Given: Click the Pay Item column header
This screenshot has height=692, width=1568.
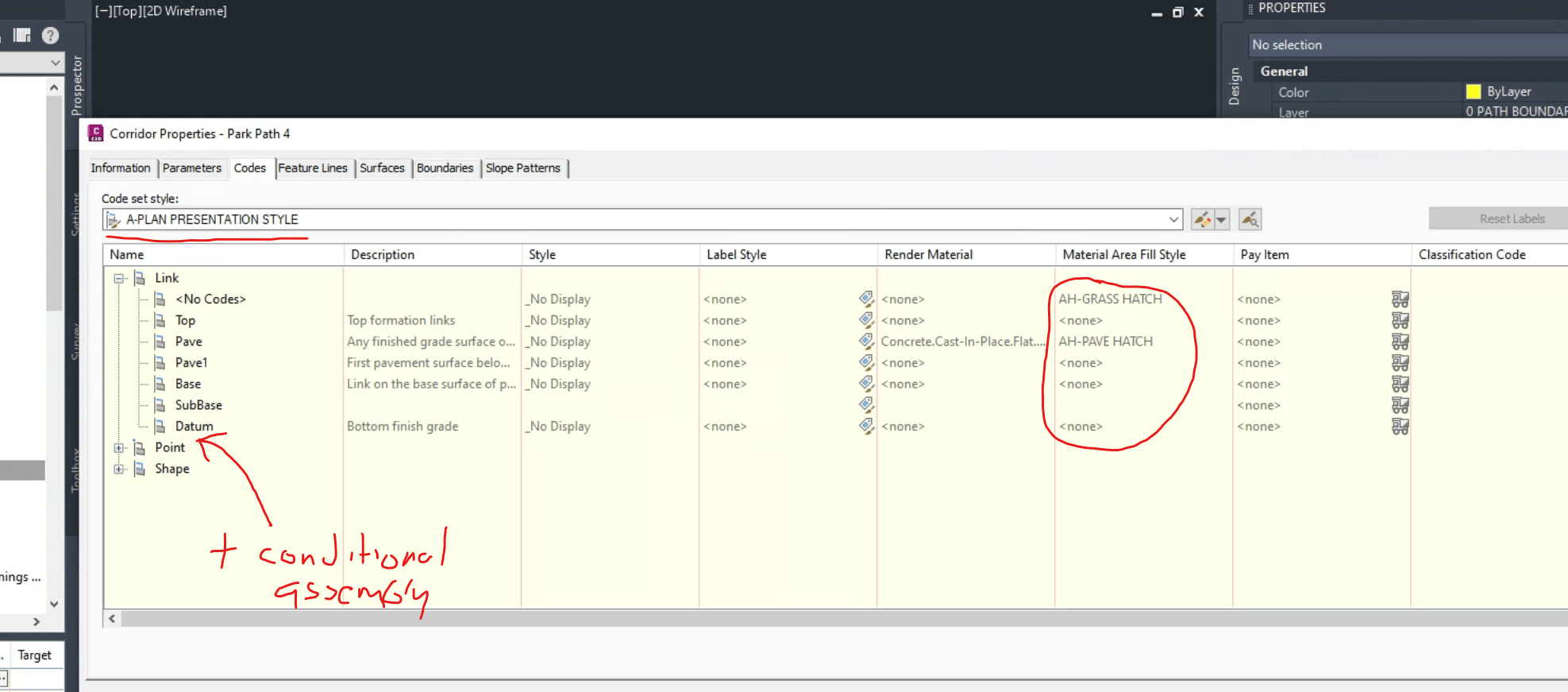Looking at the screenshot, I should point(1322,255).
